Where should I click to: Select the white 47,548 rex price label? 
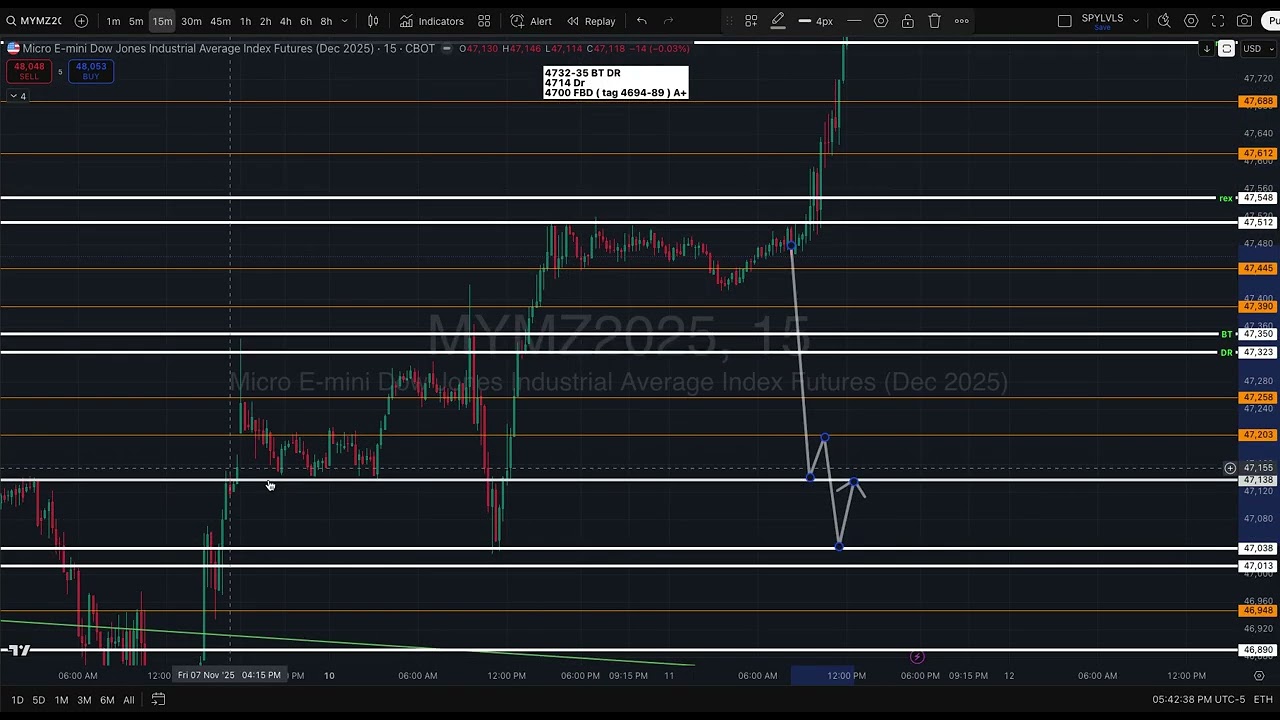pos(1257,198)
